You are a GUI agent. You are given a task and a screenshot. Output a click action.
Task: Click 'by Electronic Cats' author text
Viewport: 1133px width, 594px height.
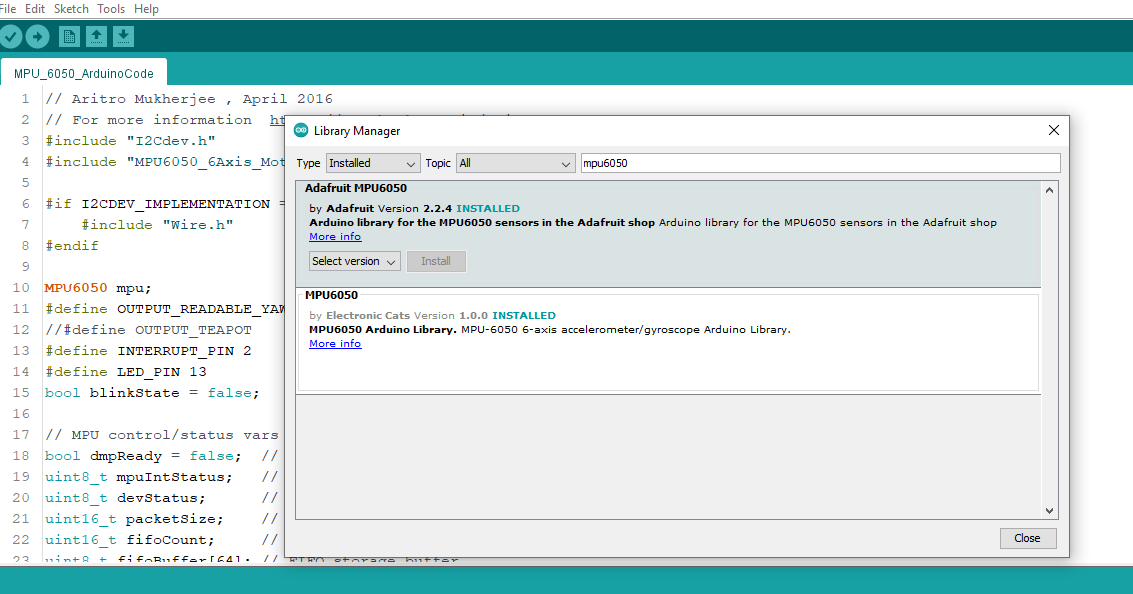point(359,315)
